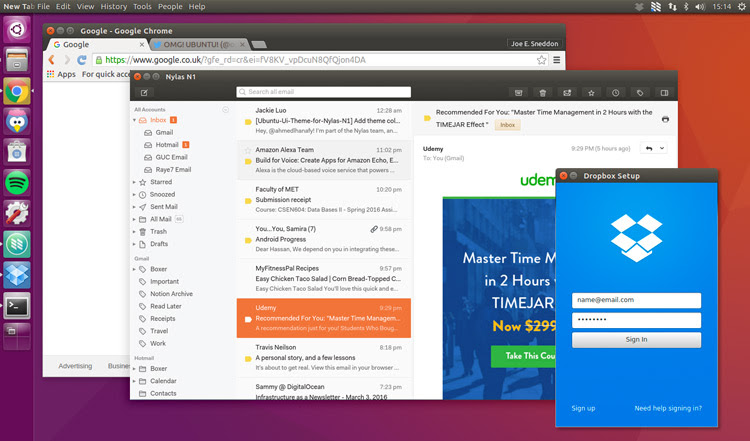The width and height of the screenshot is (750, 441).
Task: Click the mark as unread envelope icon
Action: (567, 93)
